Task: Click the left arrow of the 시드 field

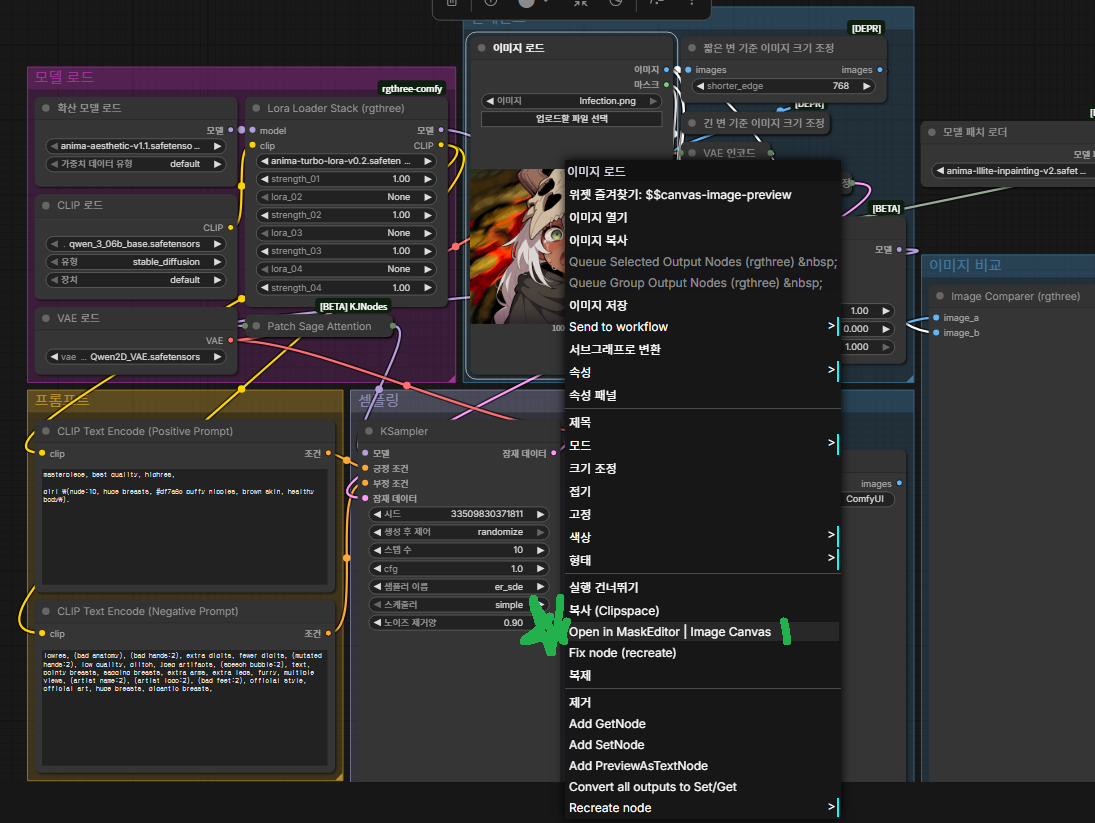Action: tap(377, 514)
